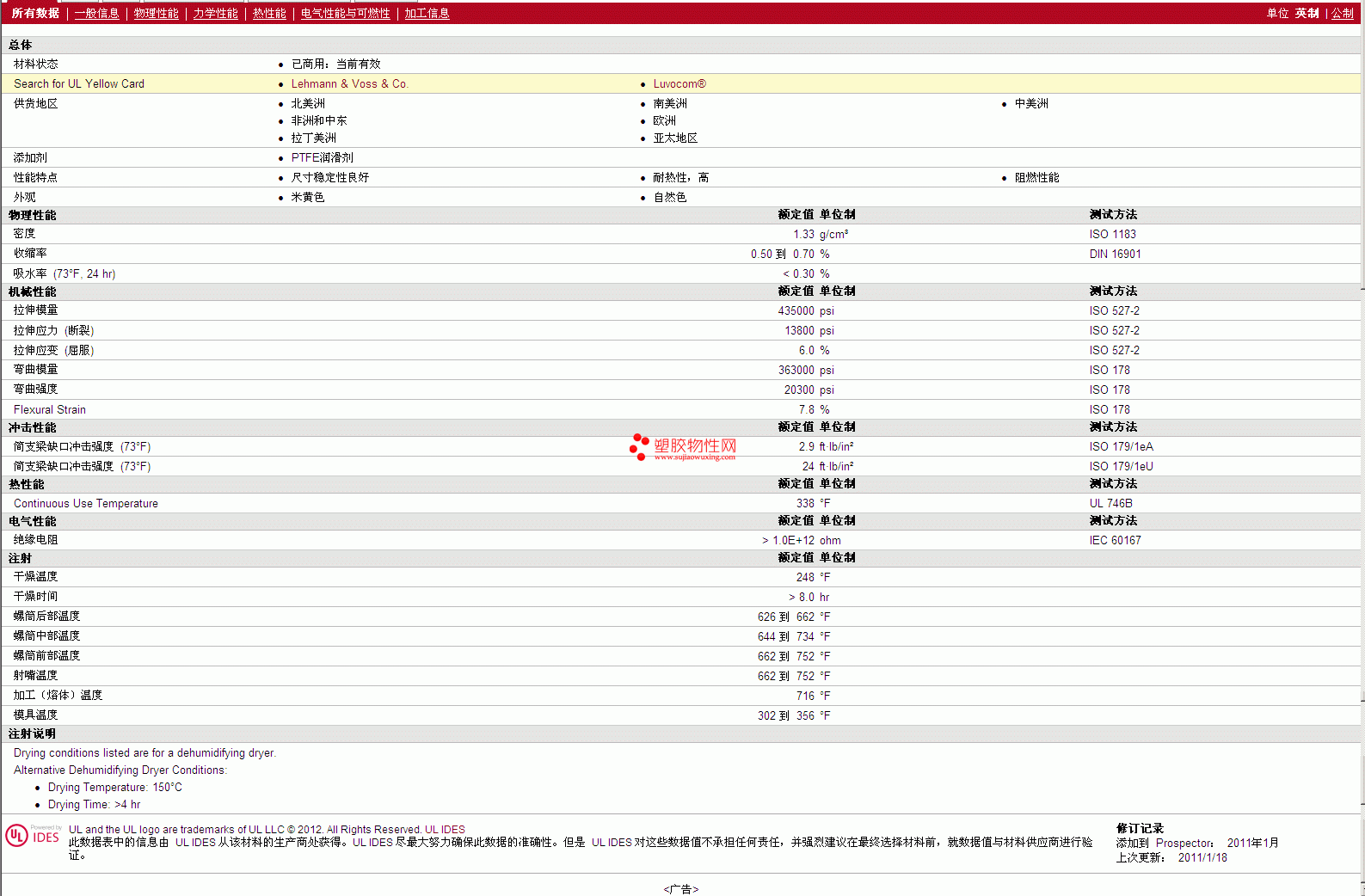
Task: Select the 绝缘电阻 row label
Action: (x=35, y=540)
